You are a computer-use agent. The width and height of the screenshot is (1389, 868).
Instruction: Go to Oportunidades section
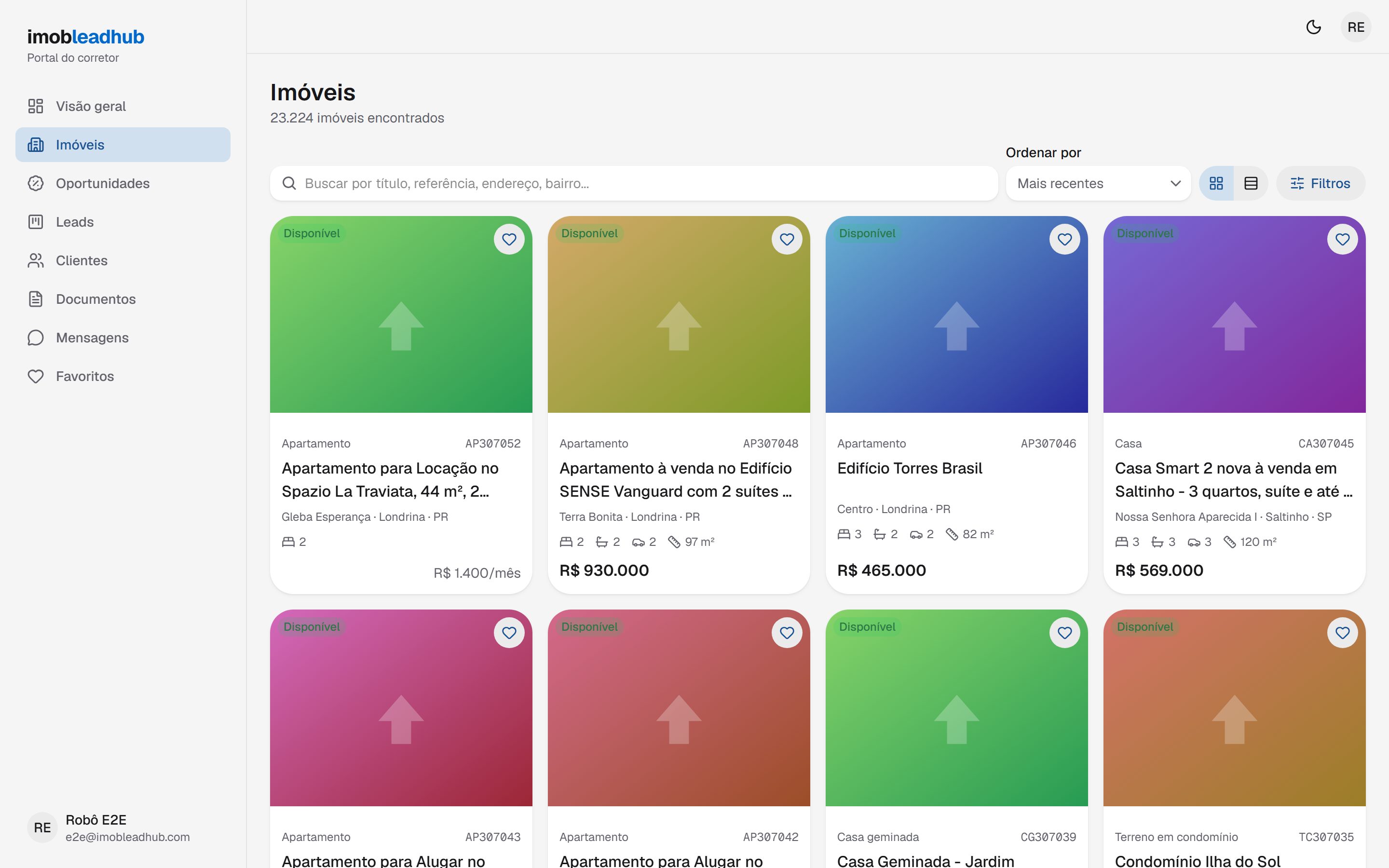[x=123, y=183]
